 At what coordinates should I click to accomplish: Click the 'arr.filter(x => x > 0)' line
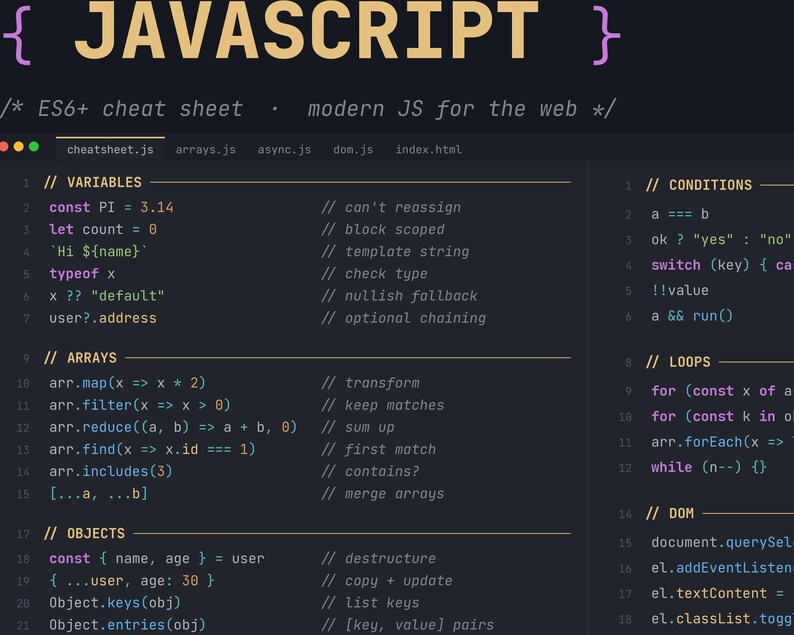140,405
